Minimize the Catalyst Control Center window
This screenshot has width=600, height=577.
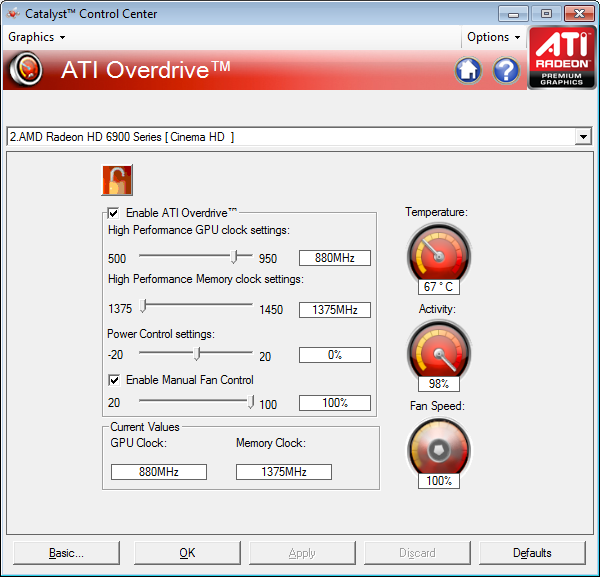[x=514, y=14]
